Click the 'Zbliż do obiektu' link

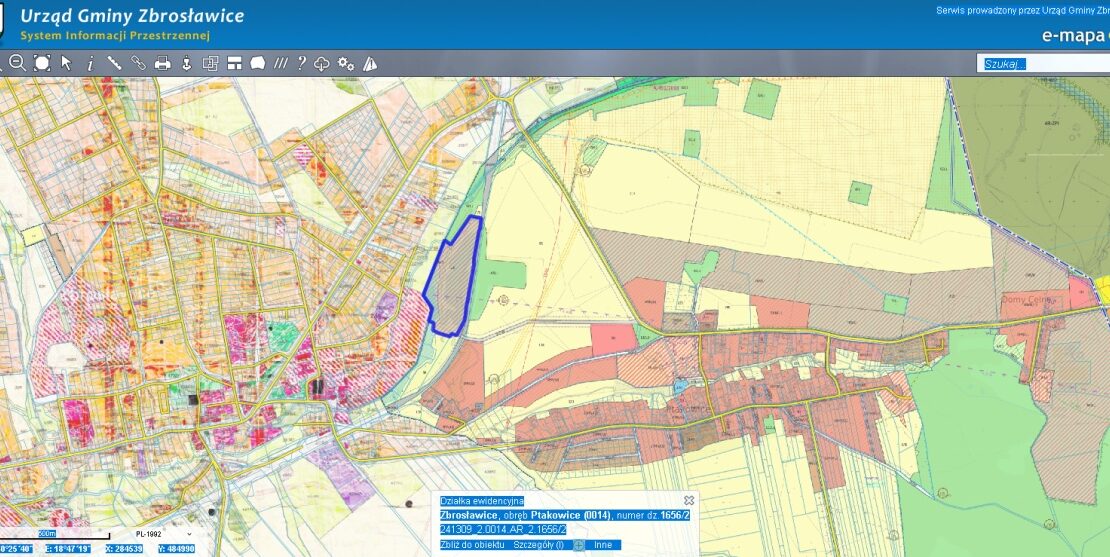click(x=473, y=545)
